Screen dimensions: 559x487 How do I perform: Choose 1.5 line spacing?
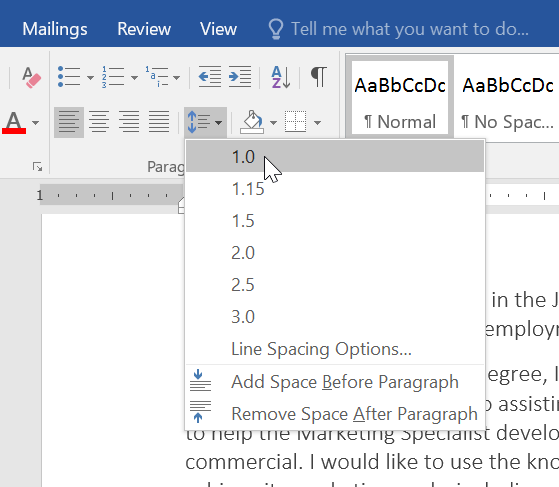335,221
